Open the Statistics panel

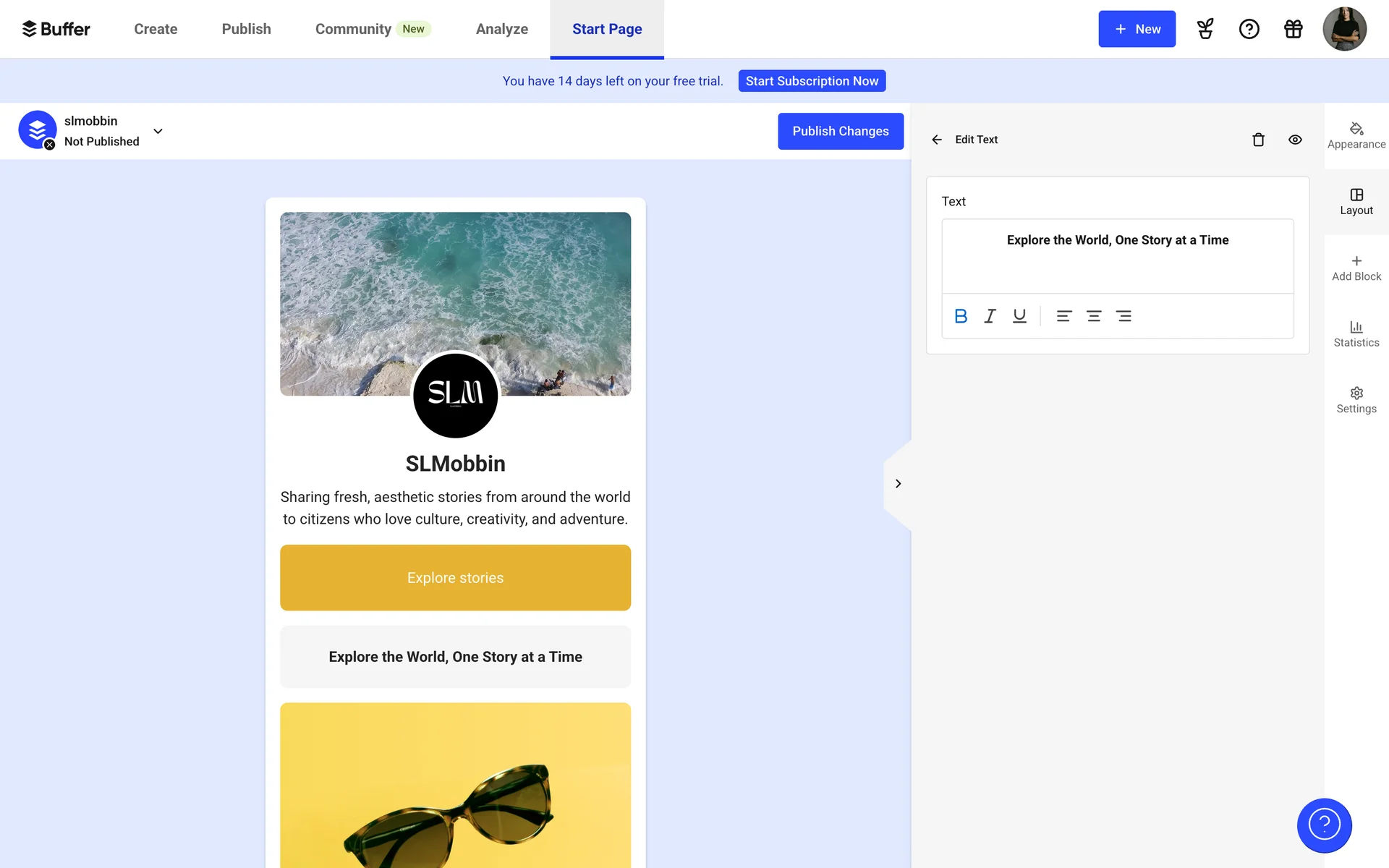[x=1356, y=333]
